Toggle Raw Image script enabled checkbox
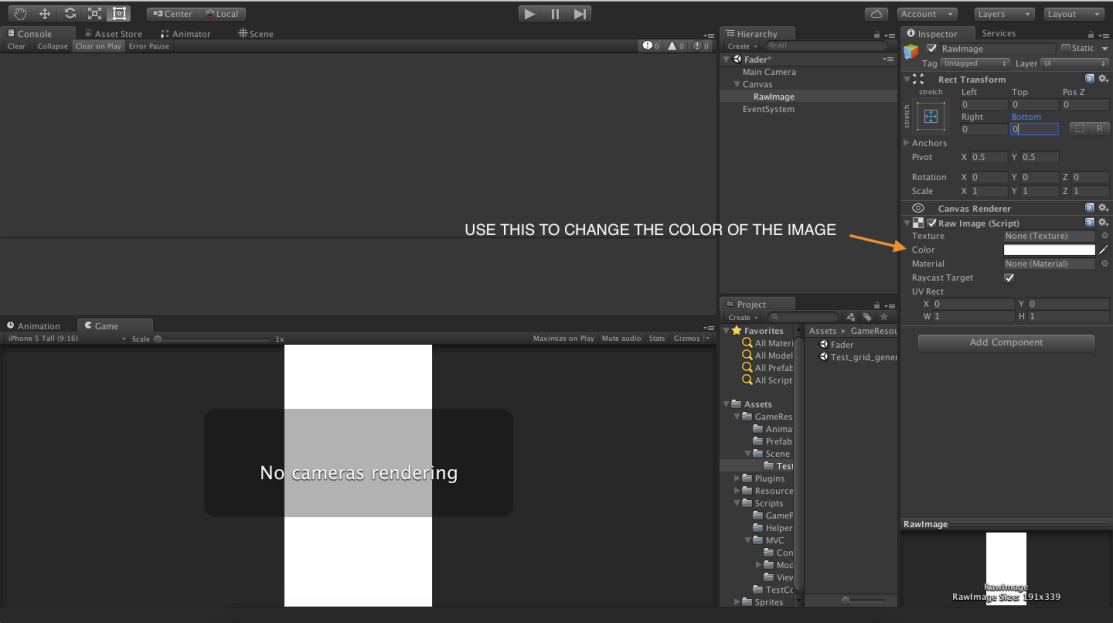This screenshot has width=1113, height=623. (x=932, y=223)
